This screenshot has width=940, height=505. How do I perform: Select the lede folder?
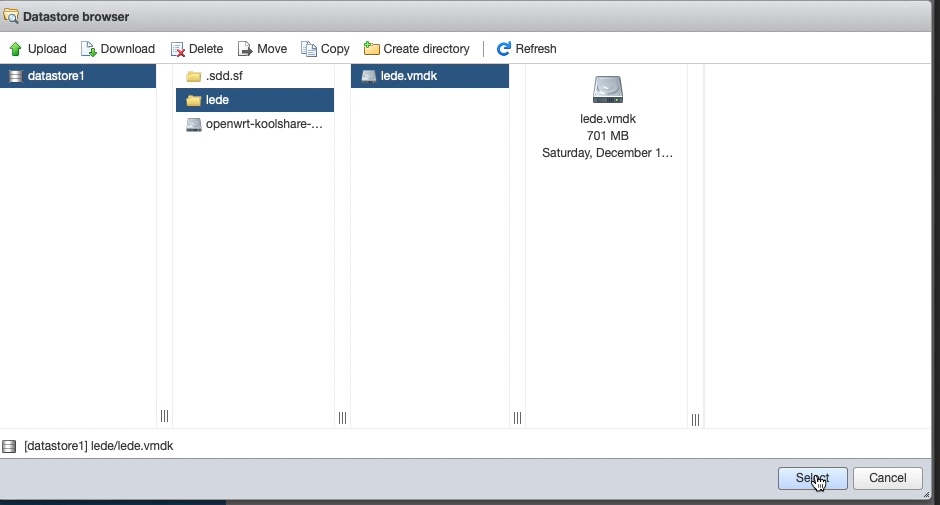pyautogui.click(x=217, y=100)
